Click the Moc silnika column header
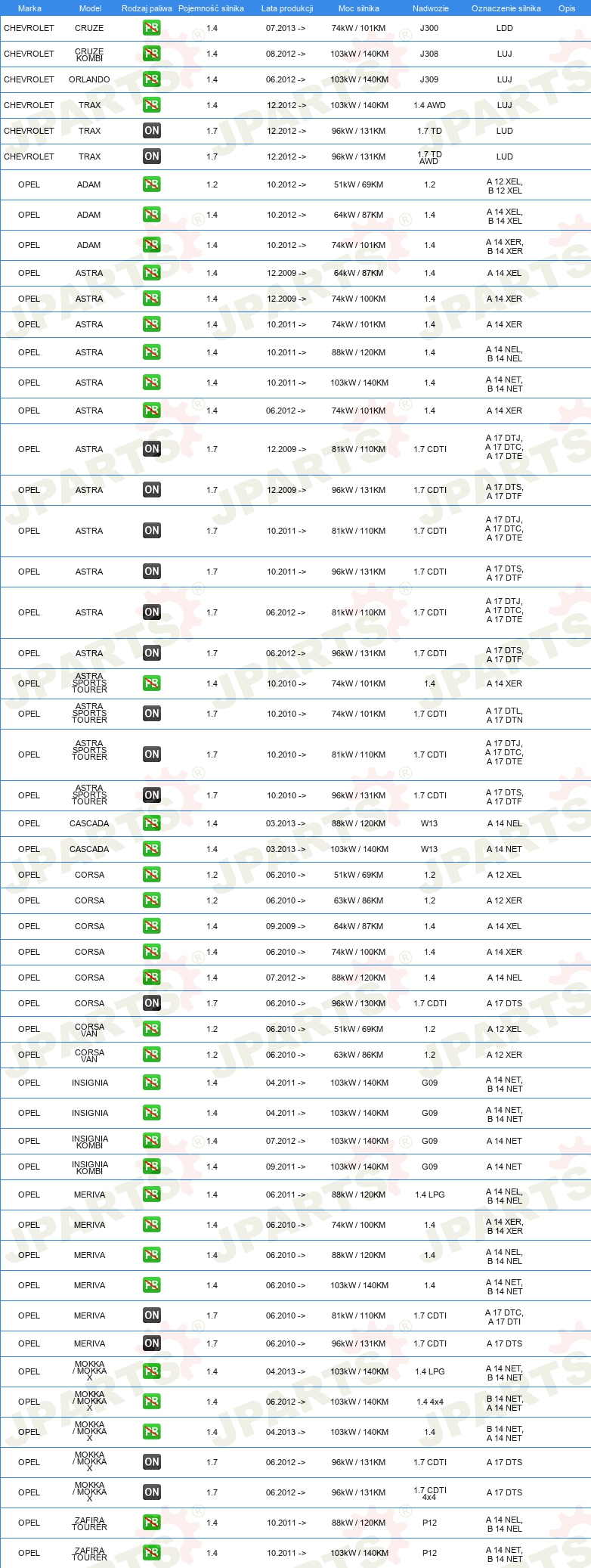 359,8
